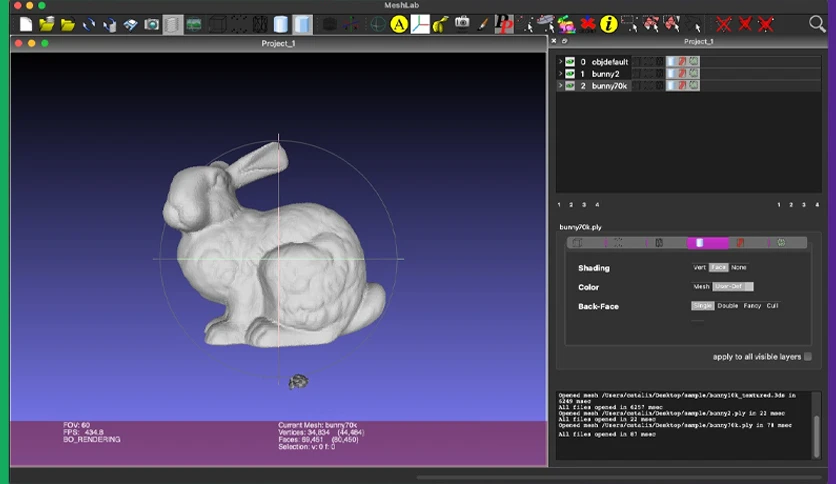
Task: Toggle red selection icon on bunny70k row
Action: [x=682, y=86]
